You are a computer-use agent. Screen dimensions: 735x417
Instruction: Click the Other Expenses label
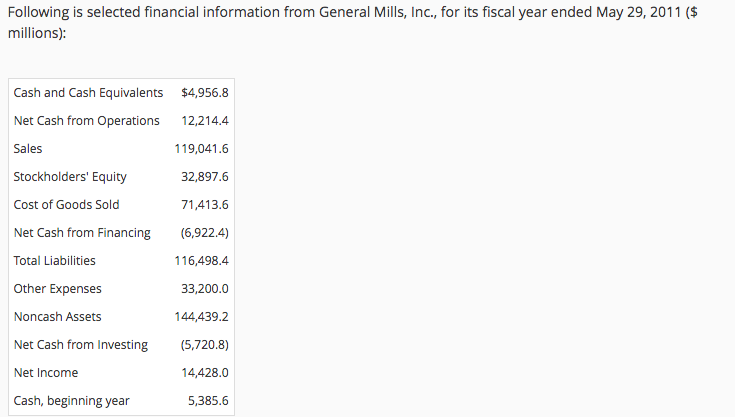(x=57, y=289)
